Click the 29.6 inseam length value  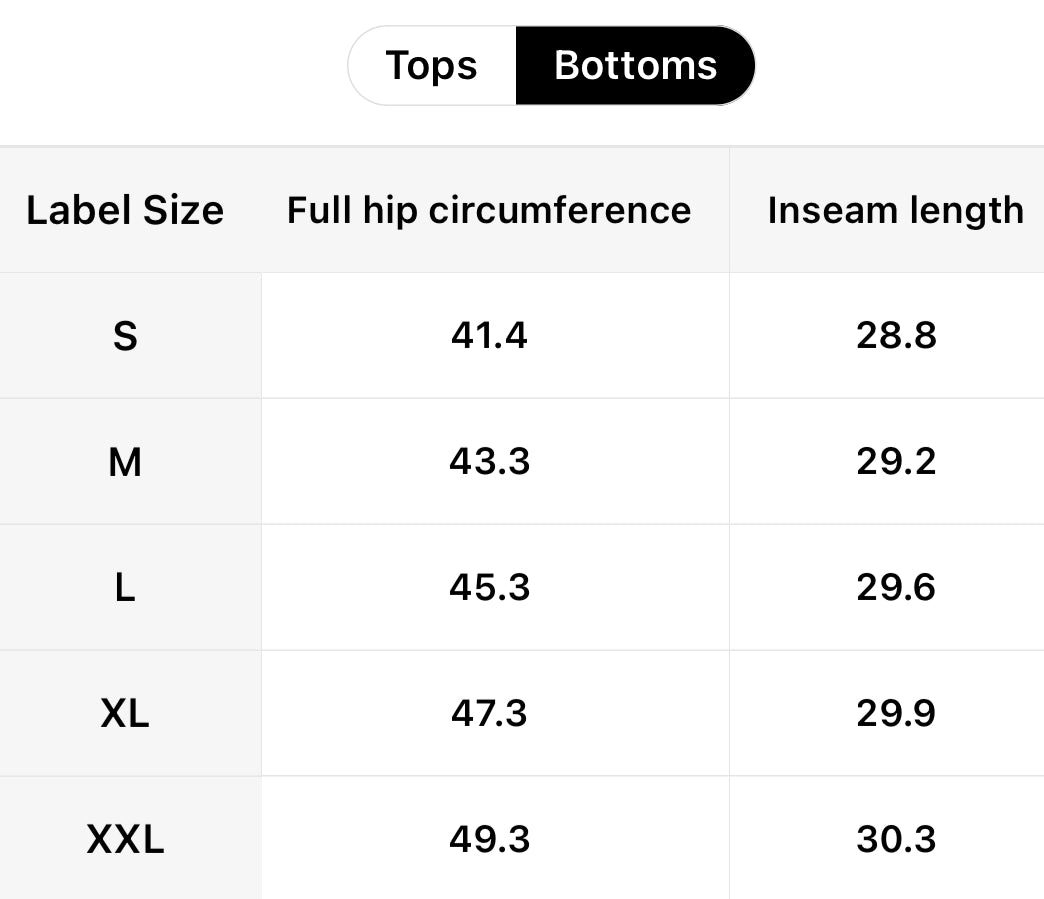tap(896, 588)
